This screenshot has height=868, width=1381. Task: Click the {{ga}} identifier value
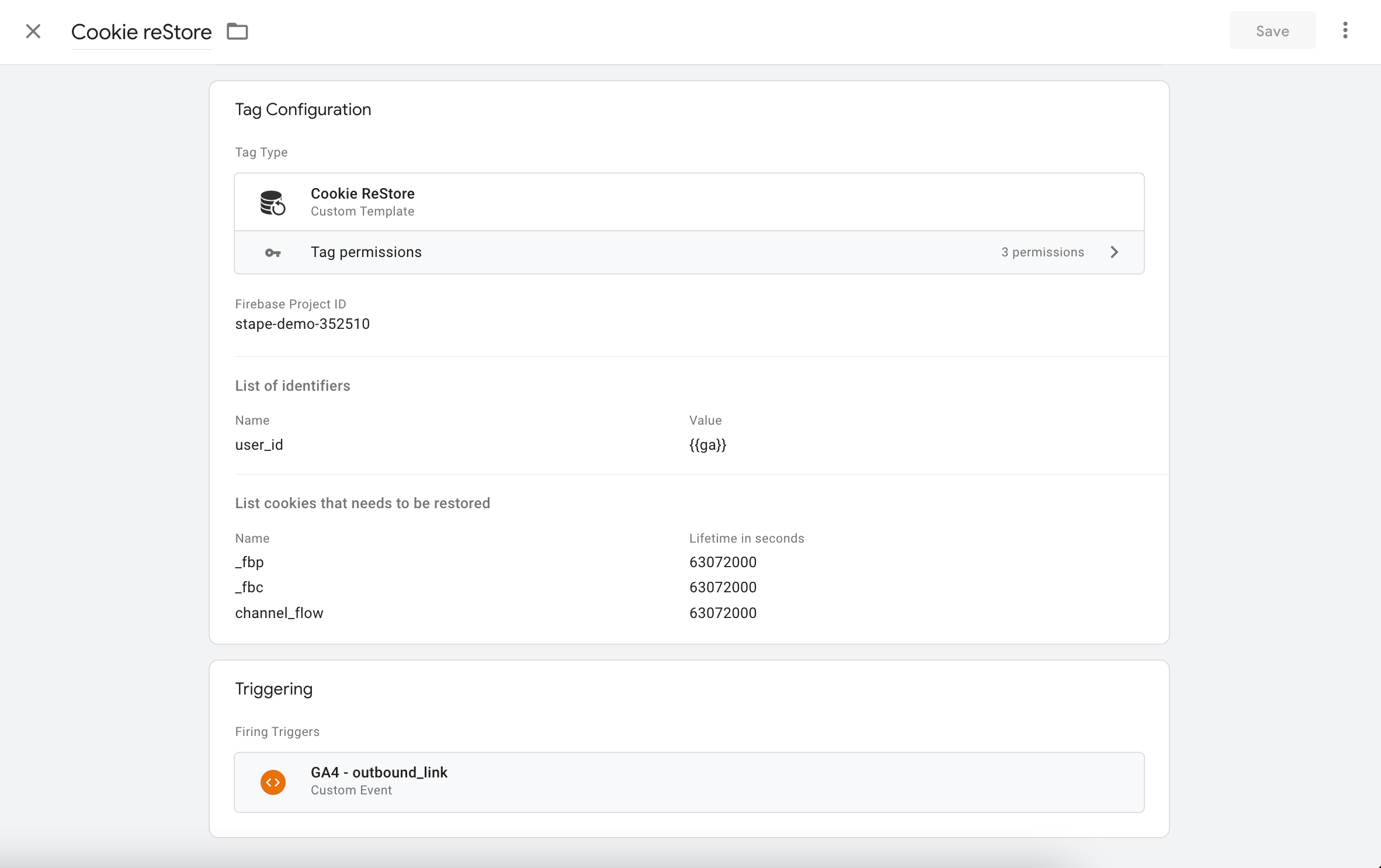click(707, 445)
